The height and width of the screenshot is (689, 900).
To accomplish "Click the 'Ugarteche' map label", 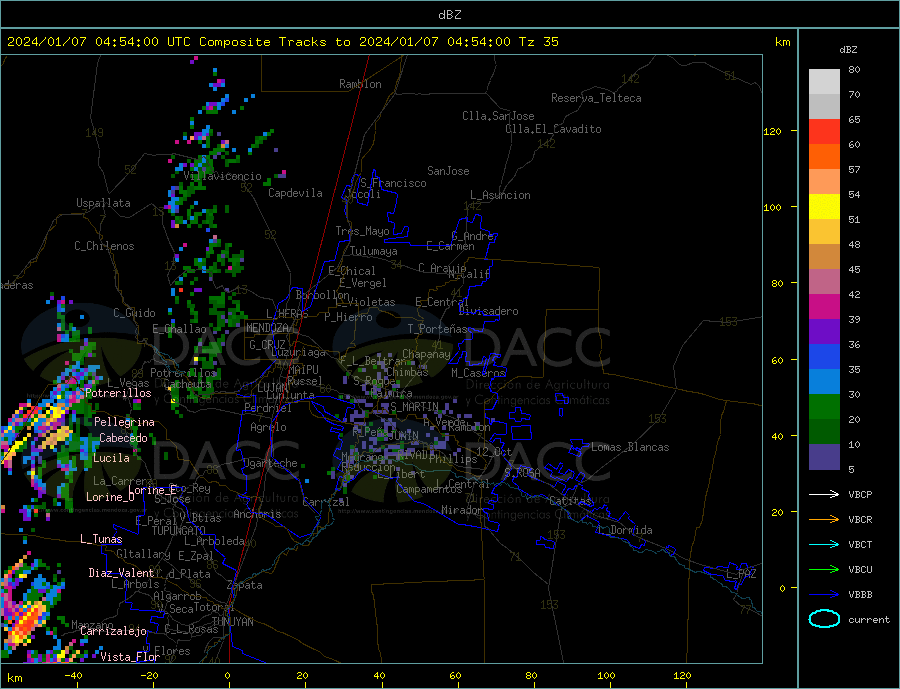I will pos(271,463).
